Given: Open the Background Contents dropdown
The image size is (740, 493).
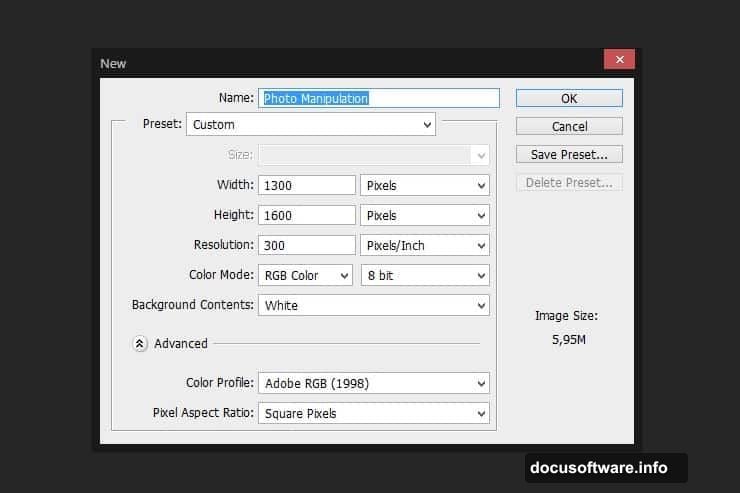Looking at the screenshot, I should coord(374,305).
